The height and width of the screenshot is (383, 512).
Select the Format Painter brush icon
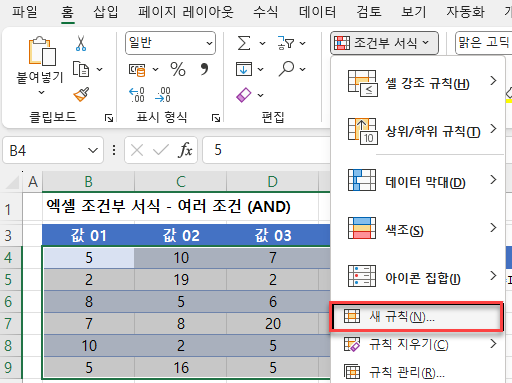point(81,94)
